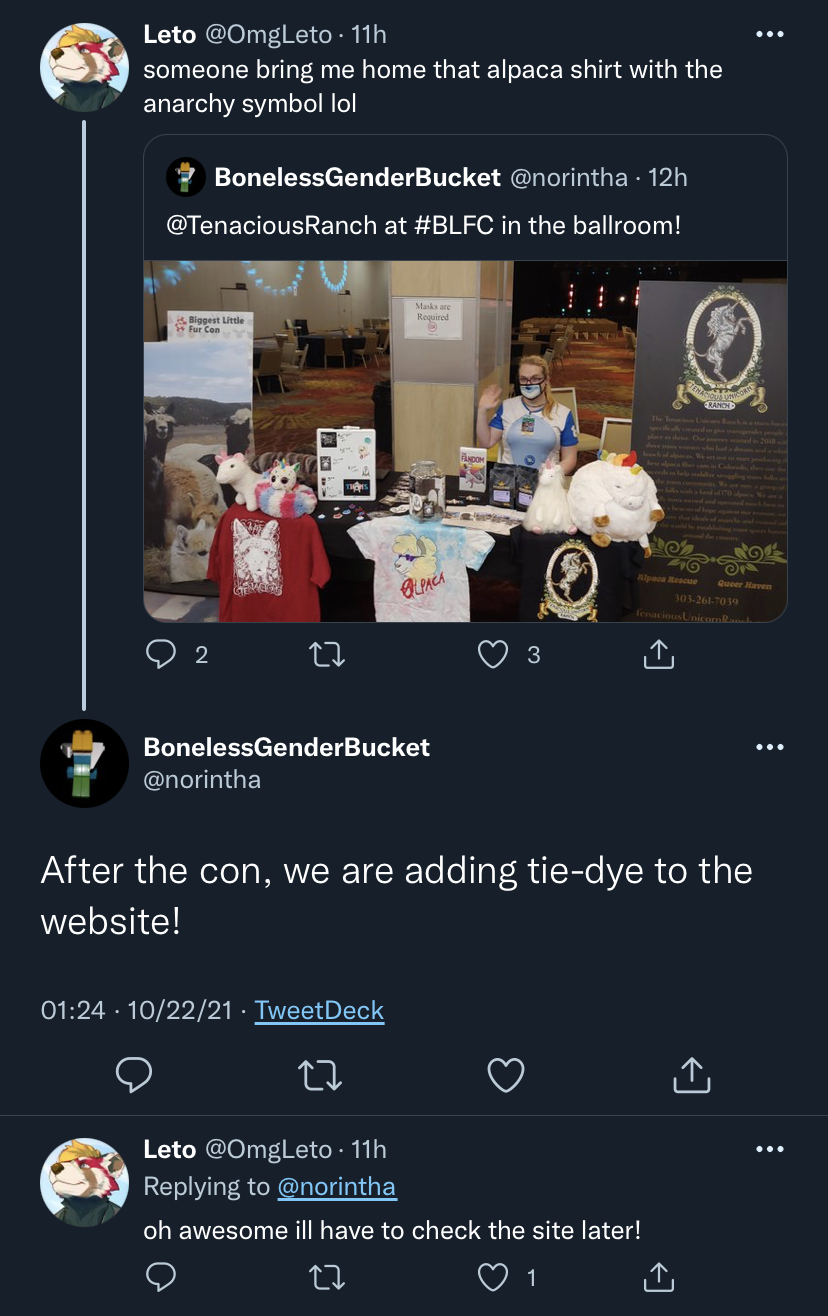Reply to Leto's "oh awesome" reply
The height and width of the screenshot is (1316, 828).
(x=161, y=1277)
